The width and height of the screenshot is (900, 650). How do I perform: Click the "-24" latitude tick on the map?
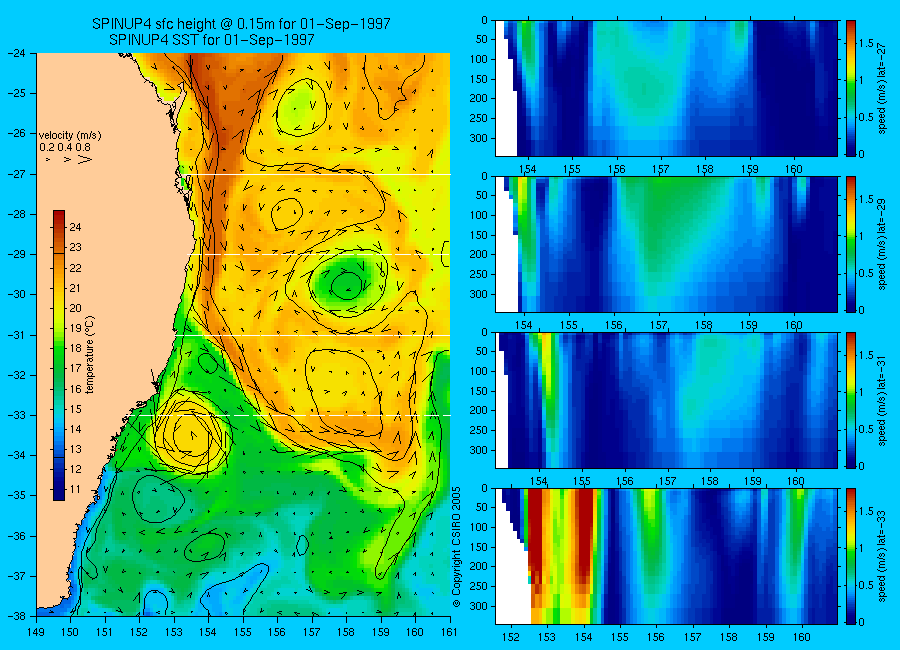[16, 53]
